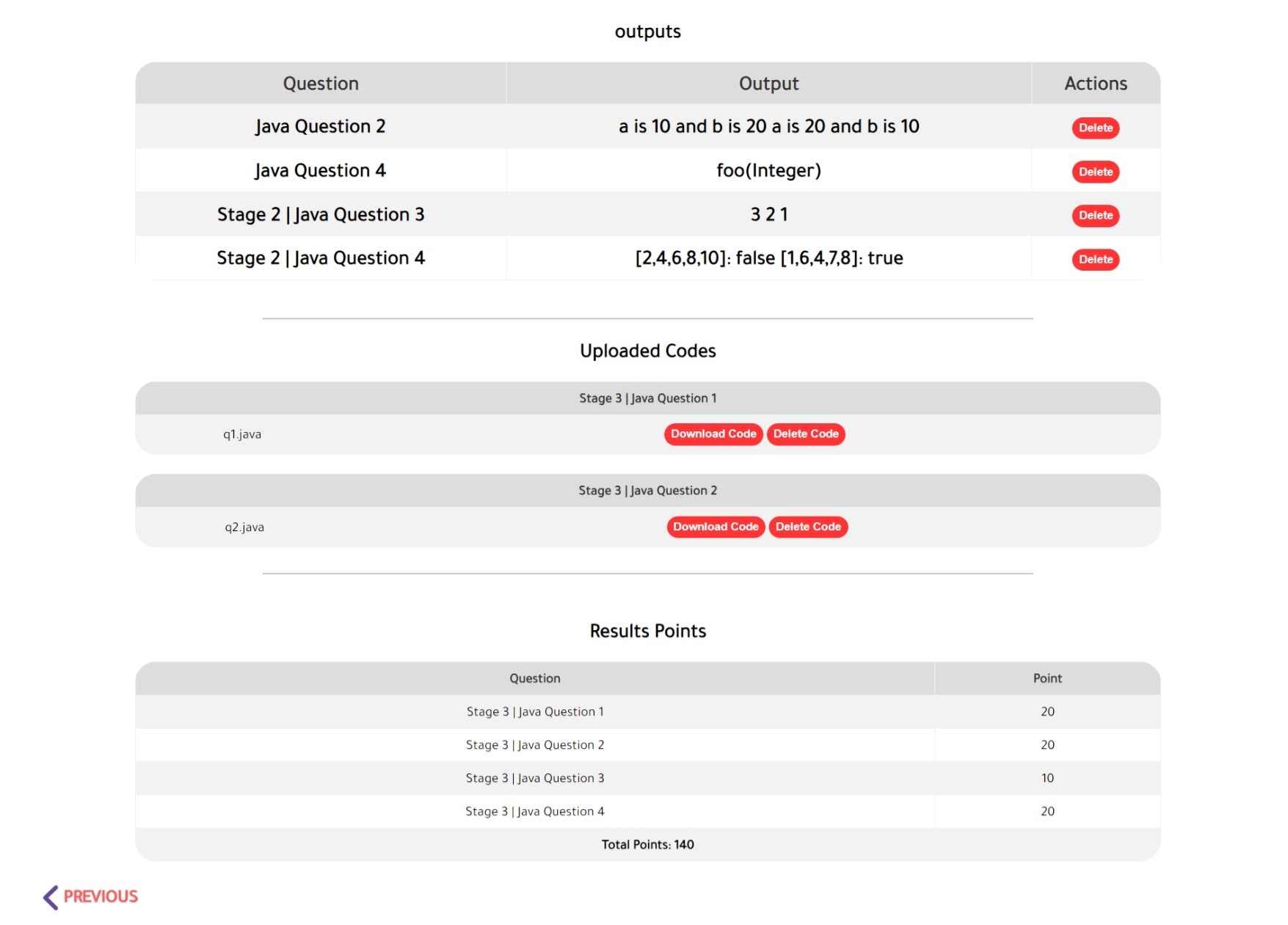Select the q1.java file name

(242, 434)
